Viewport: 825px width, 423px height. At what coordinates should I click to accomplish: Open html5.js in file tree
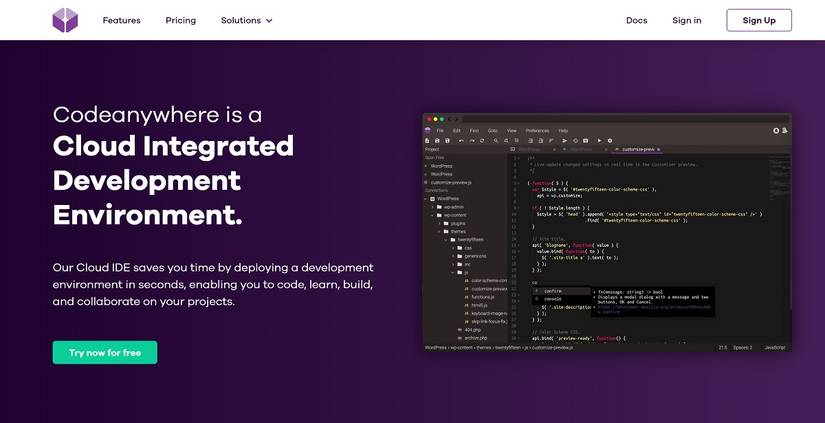click(479, 305)
